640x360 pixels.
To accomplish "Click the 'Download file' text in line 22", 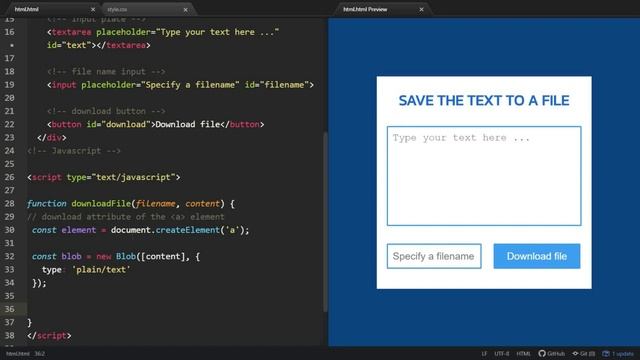I will point(188,124).
